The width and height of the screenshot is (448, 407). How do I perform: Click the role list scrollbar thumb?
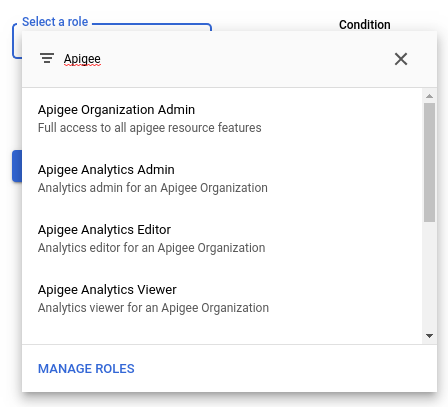(x=429, y=162)
